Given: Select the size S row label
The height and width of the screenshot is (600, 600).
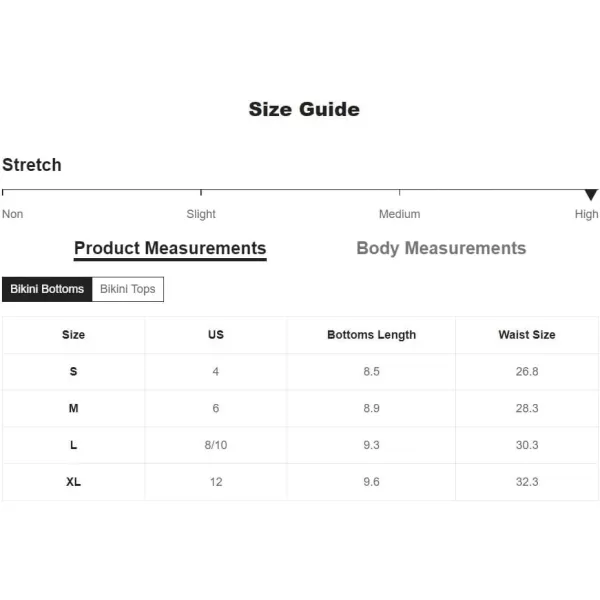Looking at the screenshot, I should (x=73, y=371).
